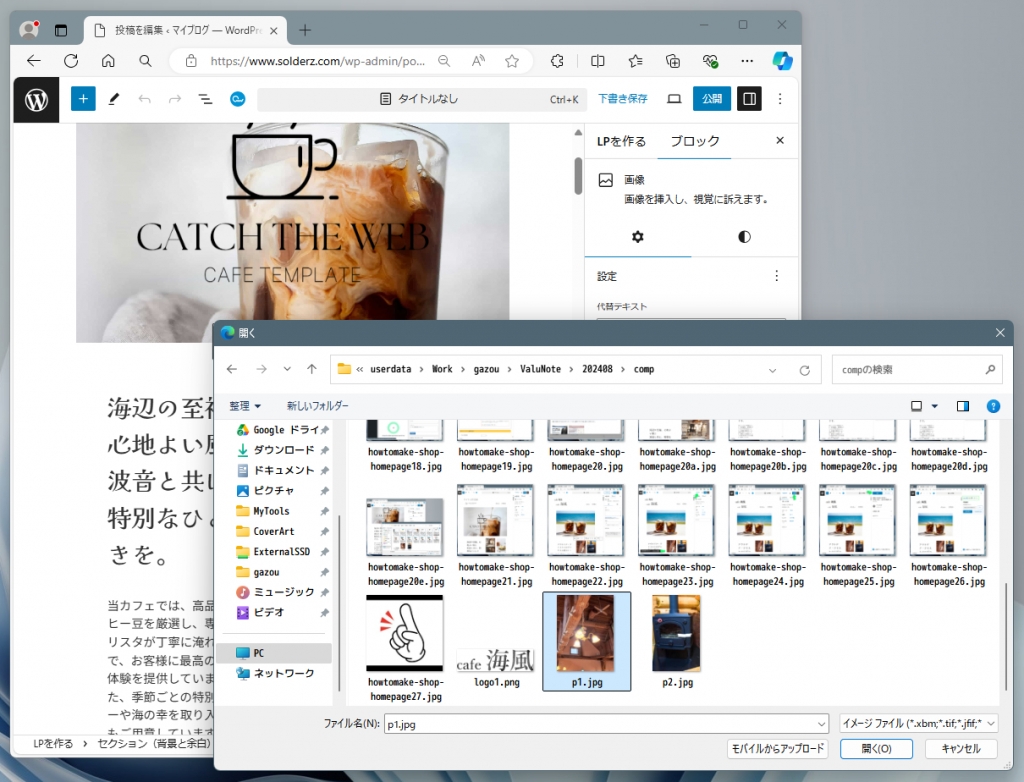The height and width of the screenshot is (782, 1024).
Task: Click the Redo arrow in the editor toolbar
Action: (174, 99)
